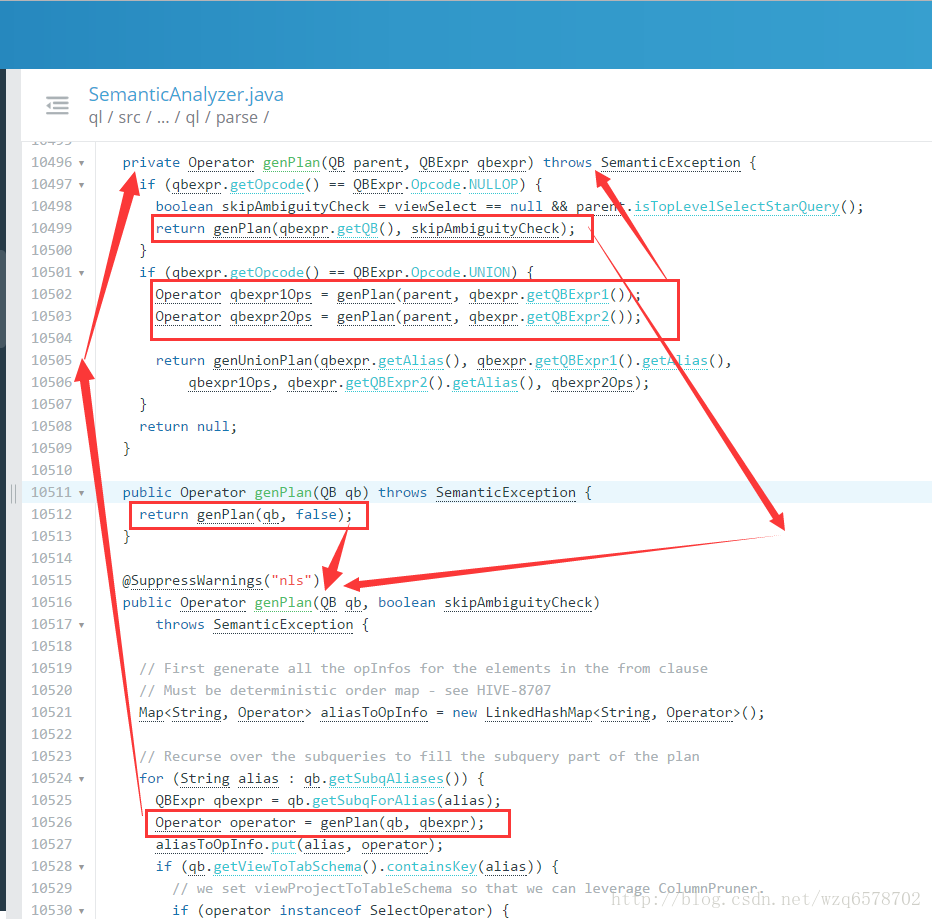Screen dimensions: 932x919
Task: Click the SemanticException identifier on line 10496
Action: coord(670,163)
